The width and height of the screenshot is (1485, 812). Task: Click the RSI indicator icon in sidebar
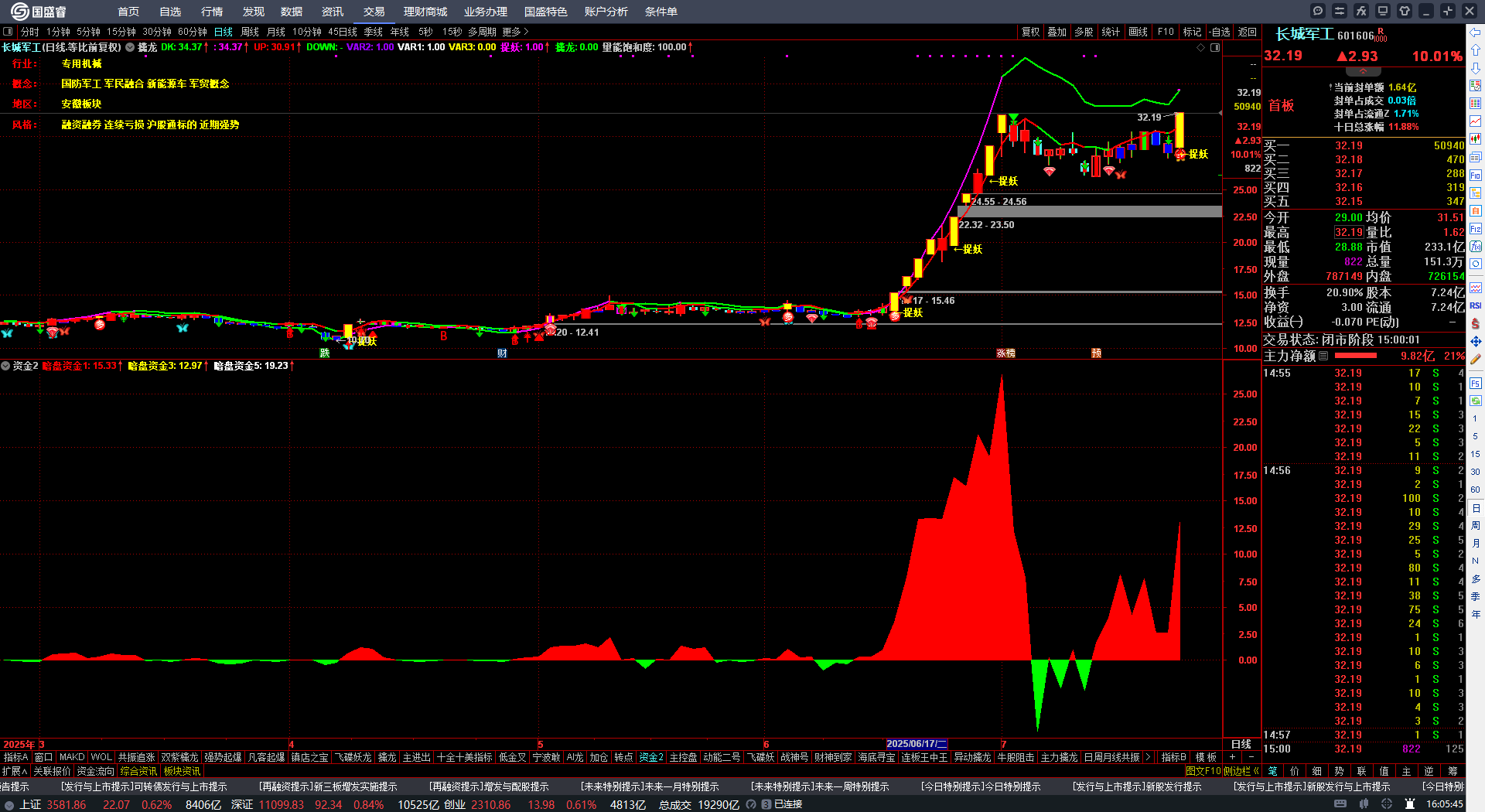[x=1476, y=305]
